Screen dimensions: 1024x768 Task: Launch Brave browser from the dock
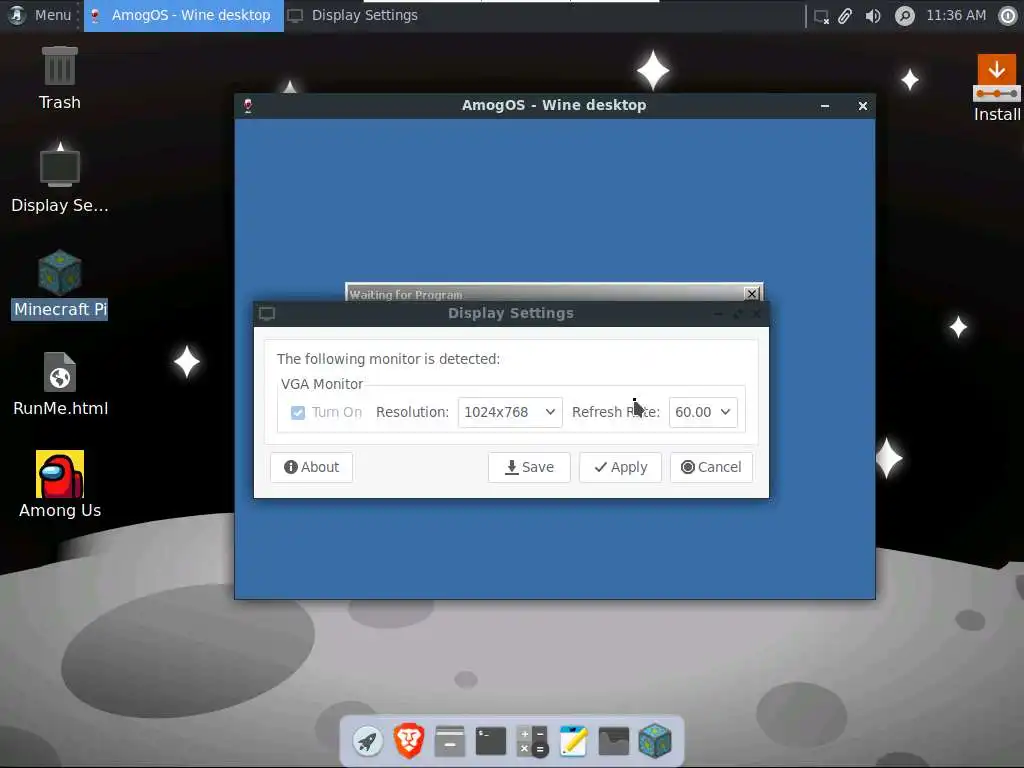point(409,741)
